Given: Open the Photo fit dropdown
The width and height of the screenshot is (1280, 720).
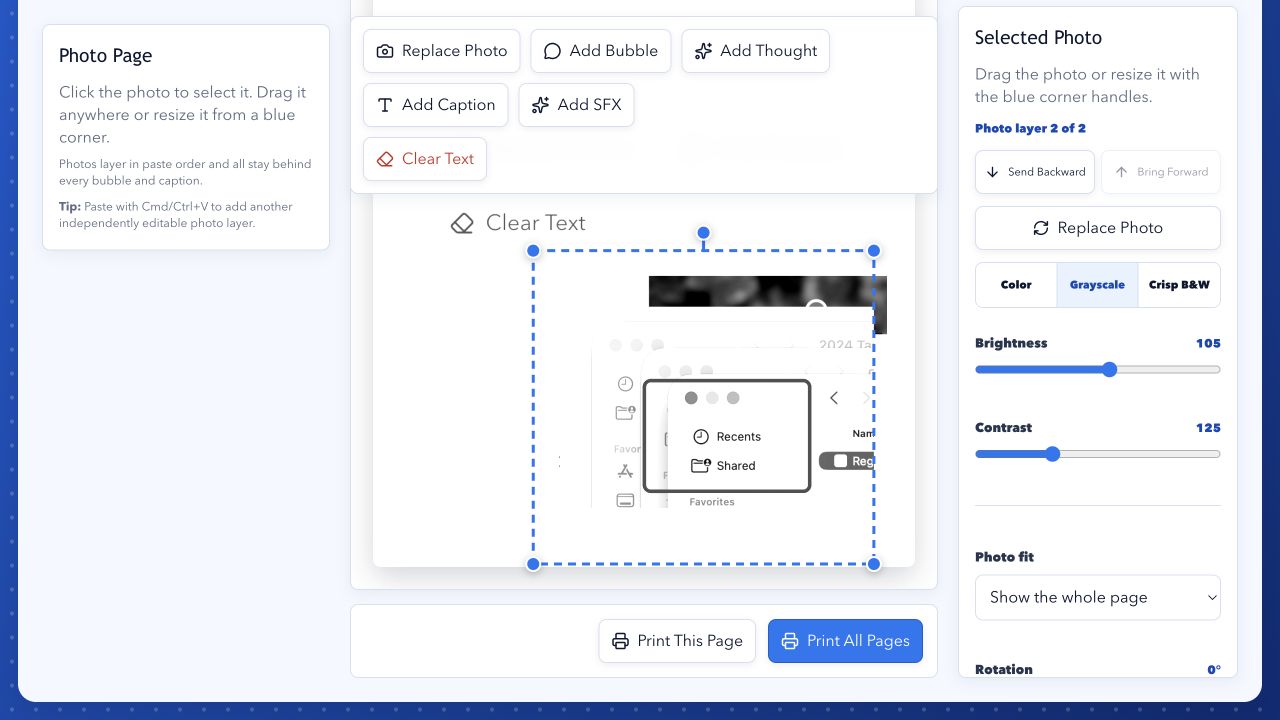Looking at the screenshot, I should pos(1098,597).
